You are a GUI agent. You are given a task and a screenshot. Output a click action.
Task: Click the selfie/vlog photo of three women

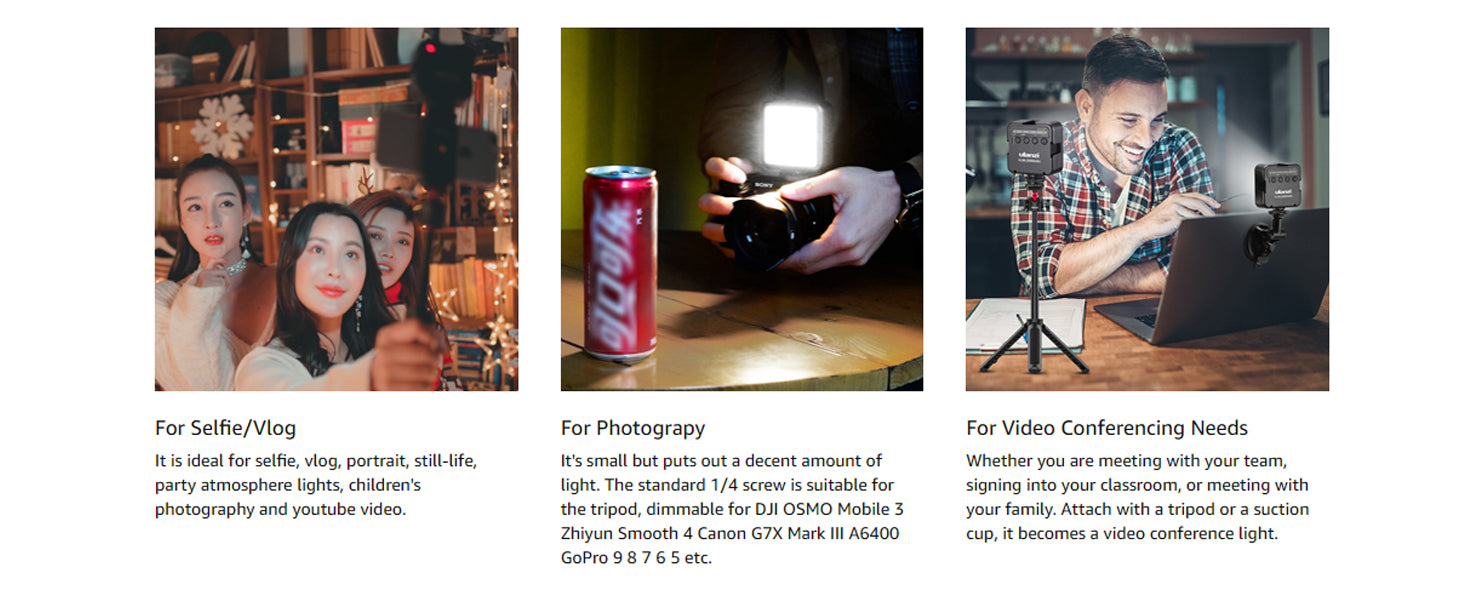point(336,209)
